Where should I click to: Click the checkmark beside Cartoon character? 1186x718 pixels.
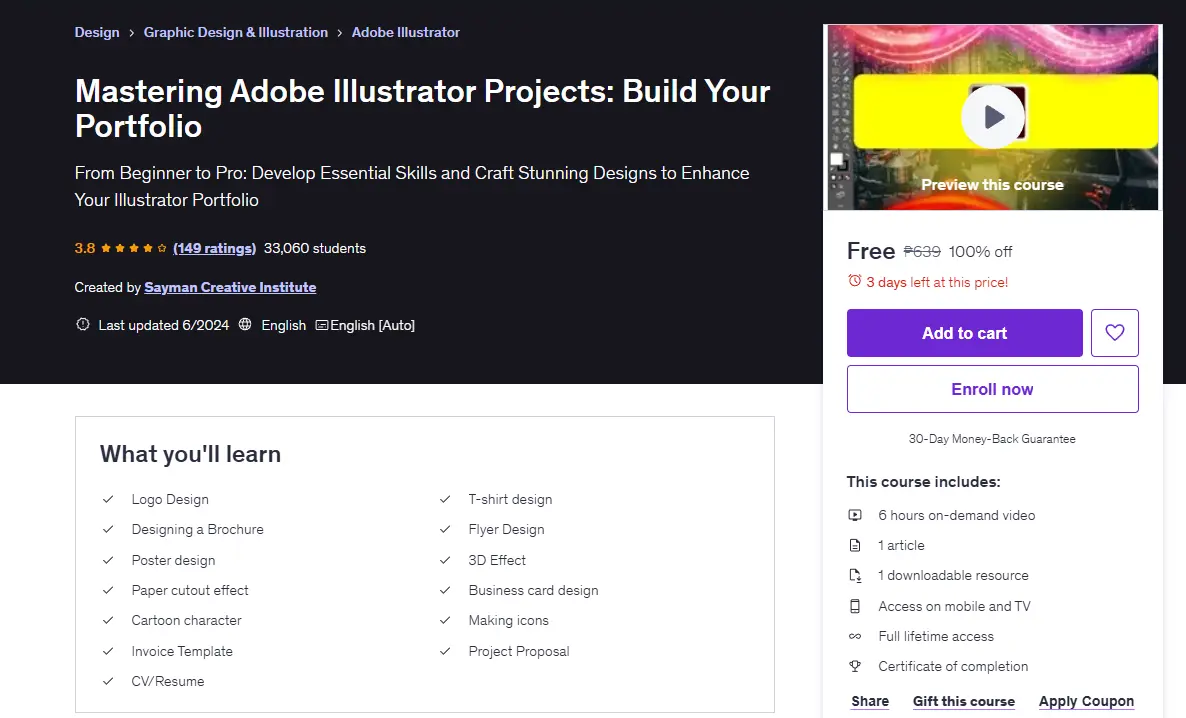click(108, 620)
